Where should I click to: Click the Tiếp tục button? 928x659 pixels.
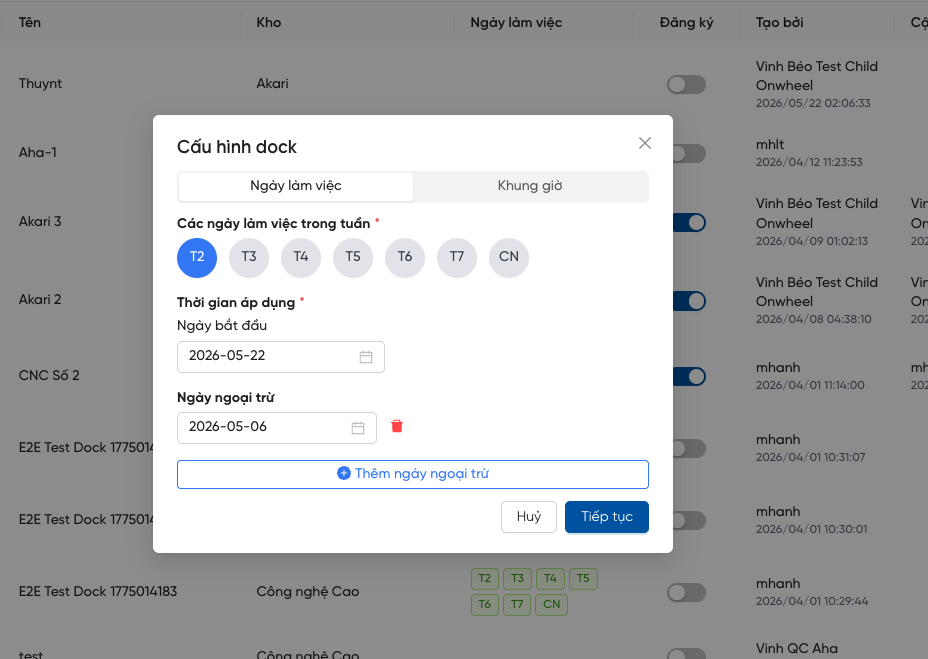point(607,517)
